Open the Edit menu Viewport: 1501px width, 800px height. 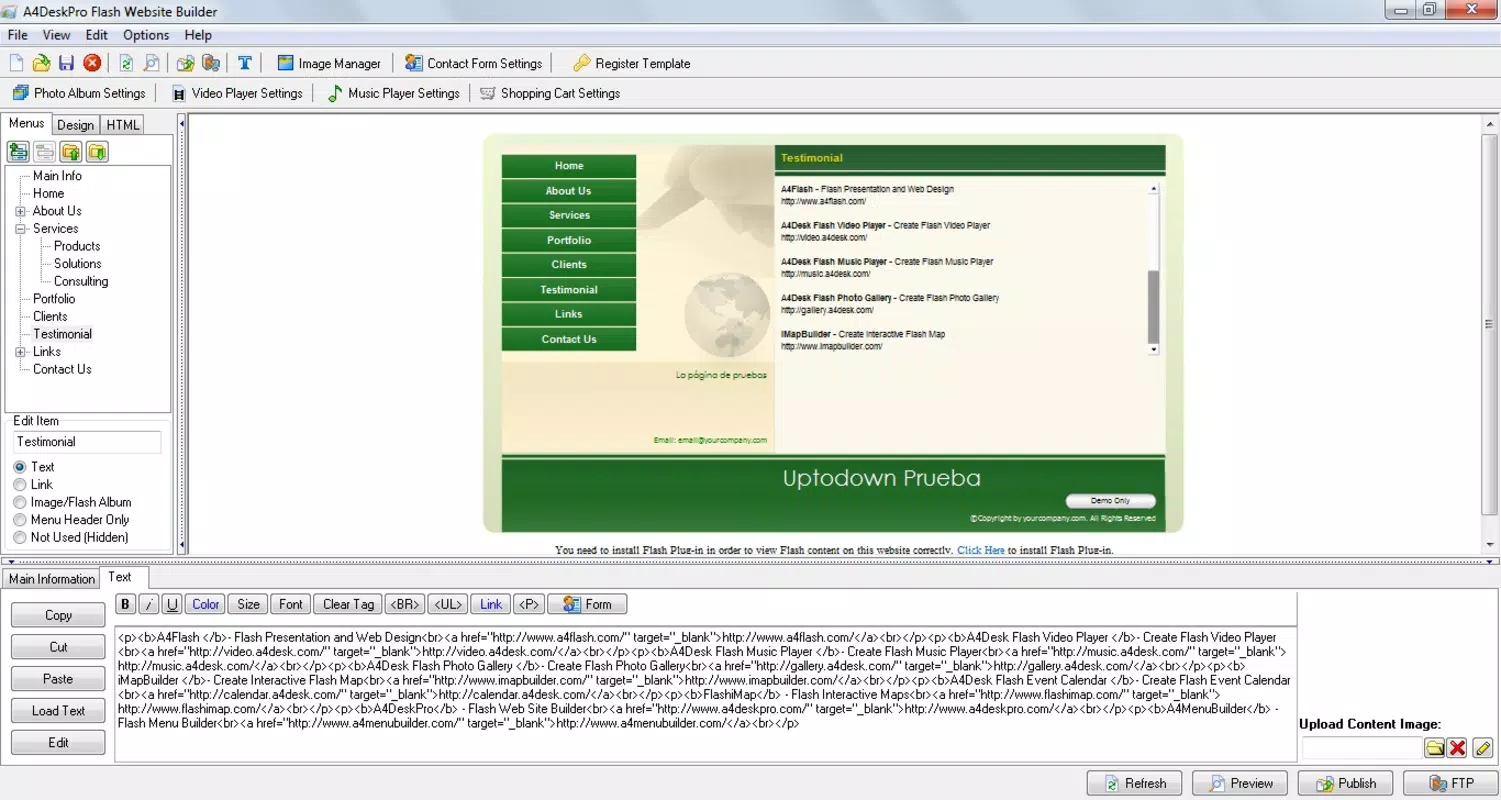[x=96, y=35]
